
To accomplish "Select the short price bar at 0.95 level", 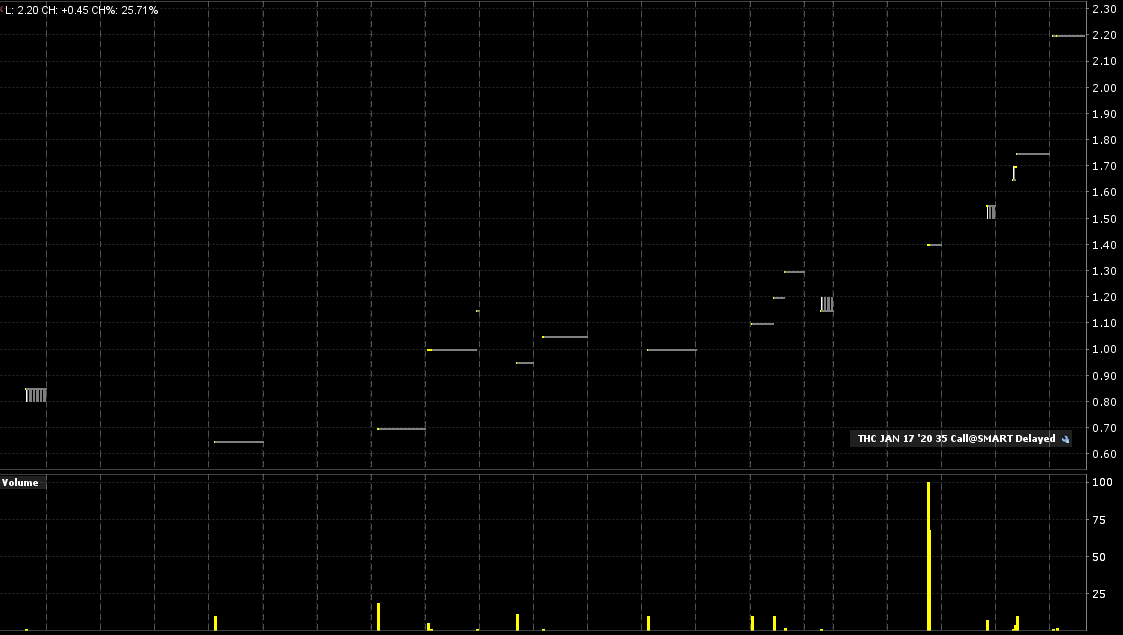I will 524,363.
